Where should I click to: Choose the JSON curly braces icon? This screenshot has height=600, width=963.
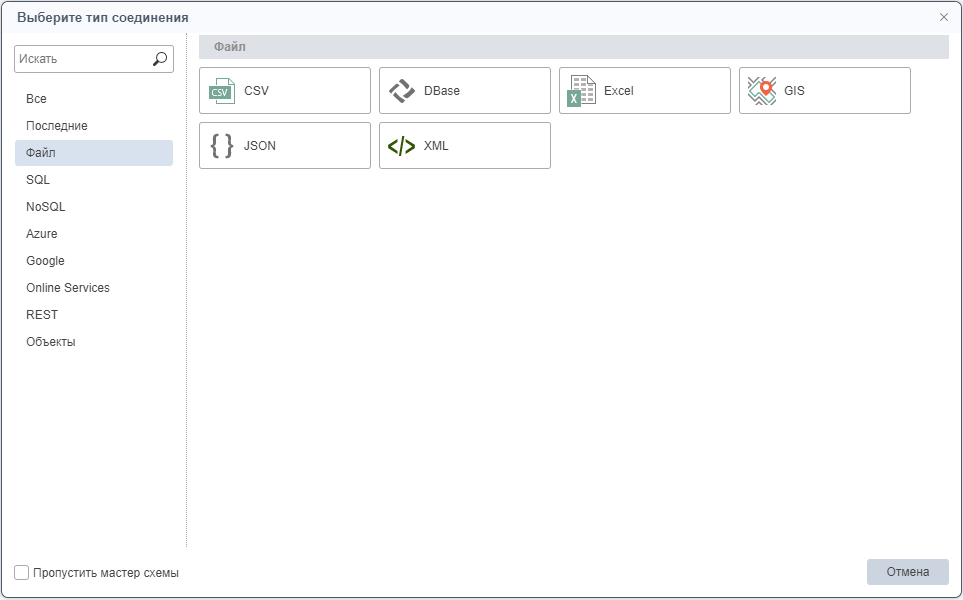[x=221, y=146]
